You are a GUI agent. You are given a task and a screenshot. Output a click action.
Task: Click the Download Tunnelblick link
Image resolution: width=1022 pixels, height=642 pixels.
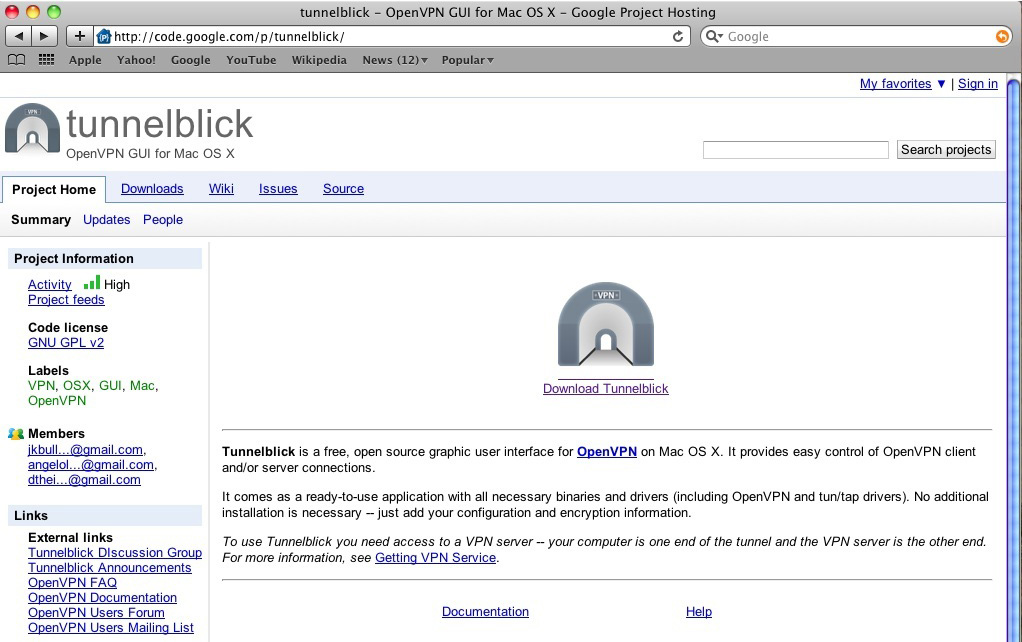[x=606, y=388]
